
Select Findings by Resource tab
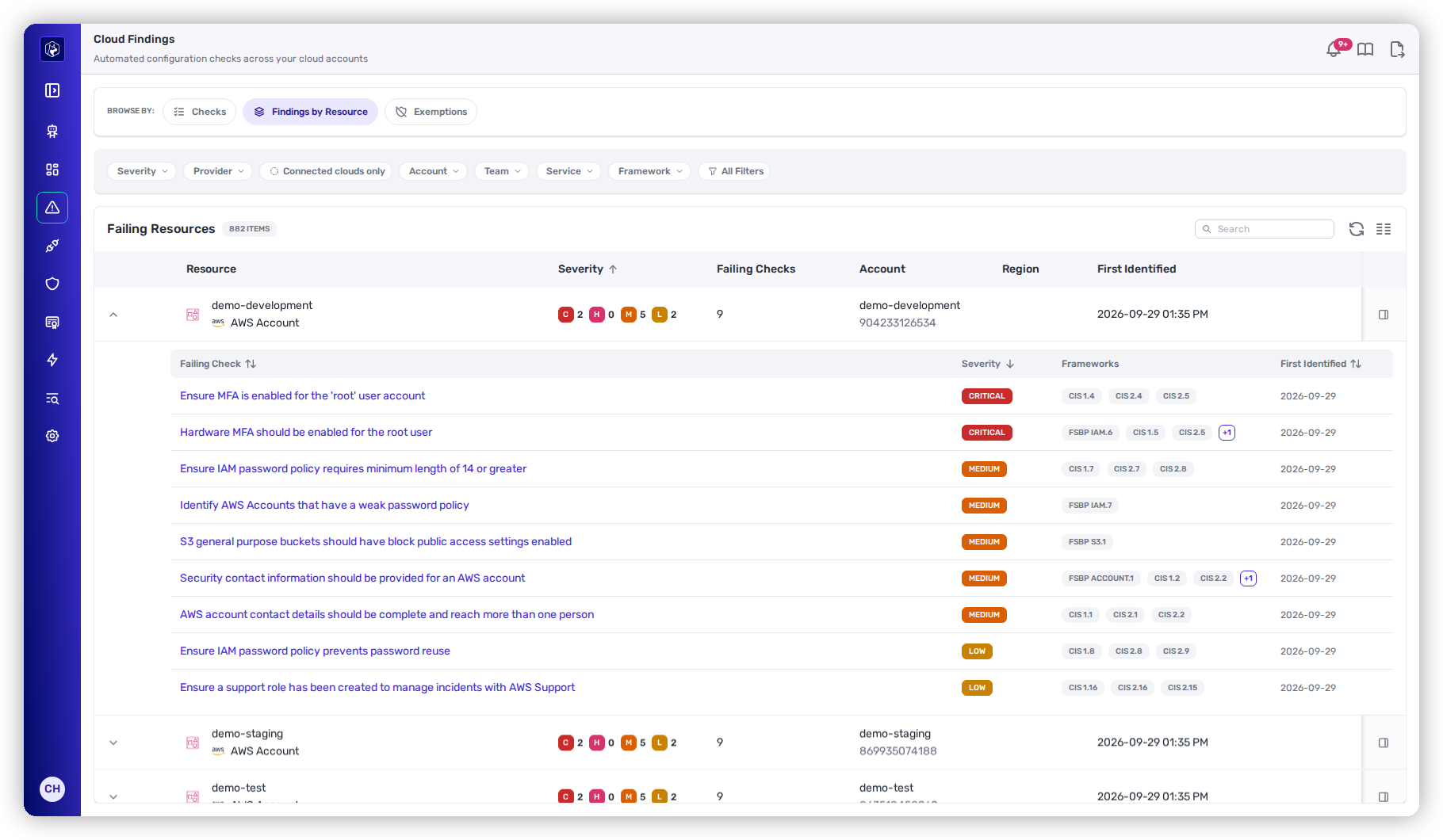311,112
